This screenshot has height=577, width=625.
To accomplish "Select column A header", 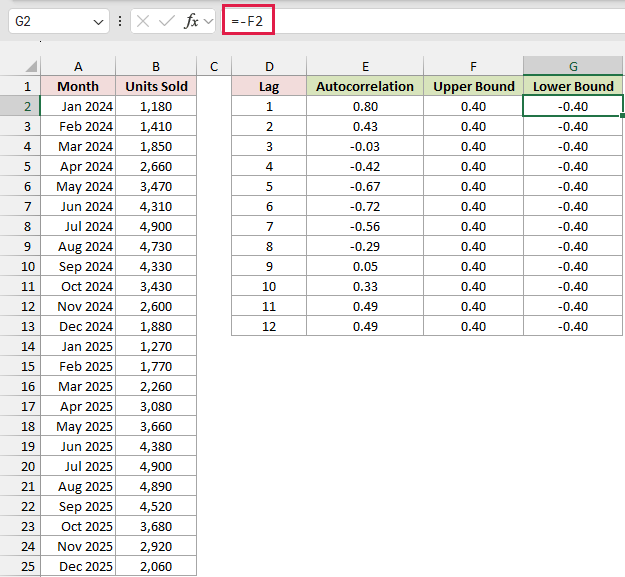I will tap(78, 66).
